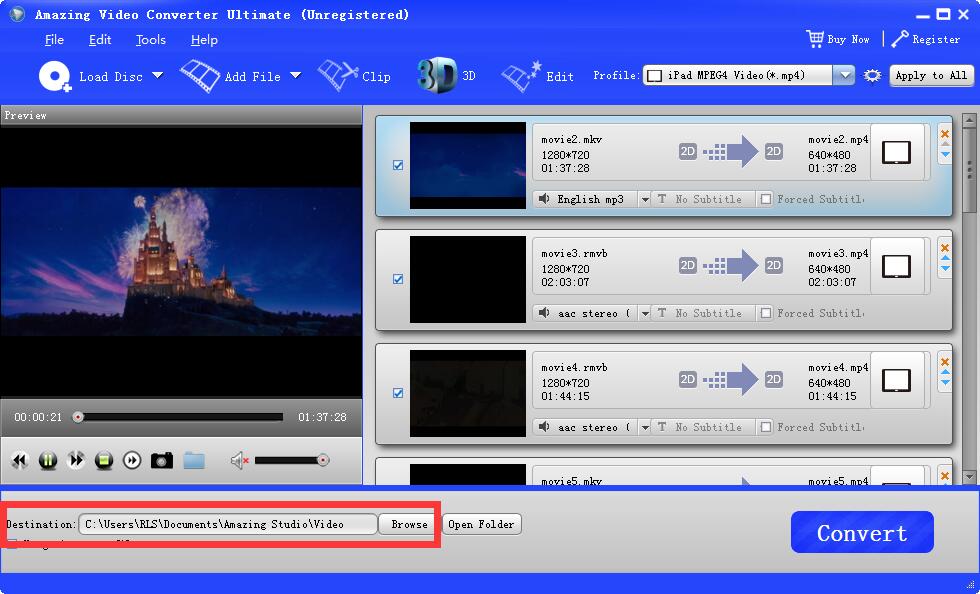Move movie2.mkv down in the list
980x594 pixels.
pyautogui.click(x=945, y=154)
